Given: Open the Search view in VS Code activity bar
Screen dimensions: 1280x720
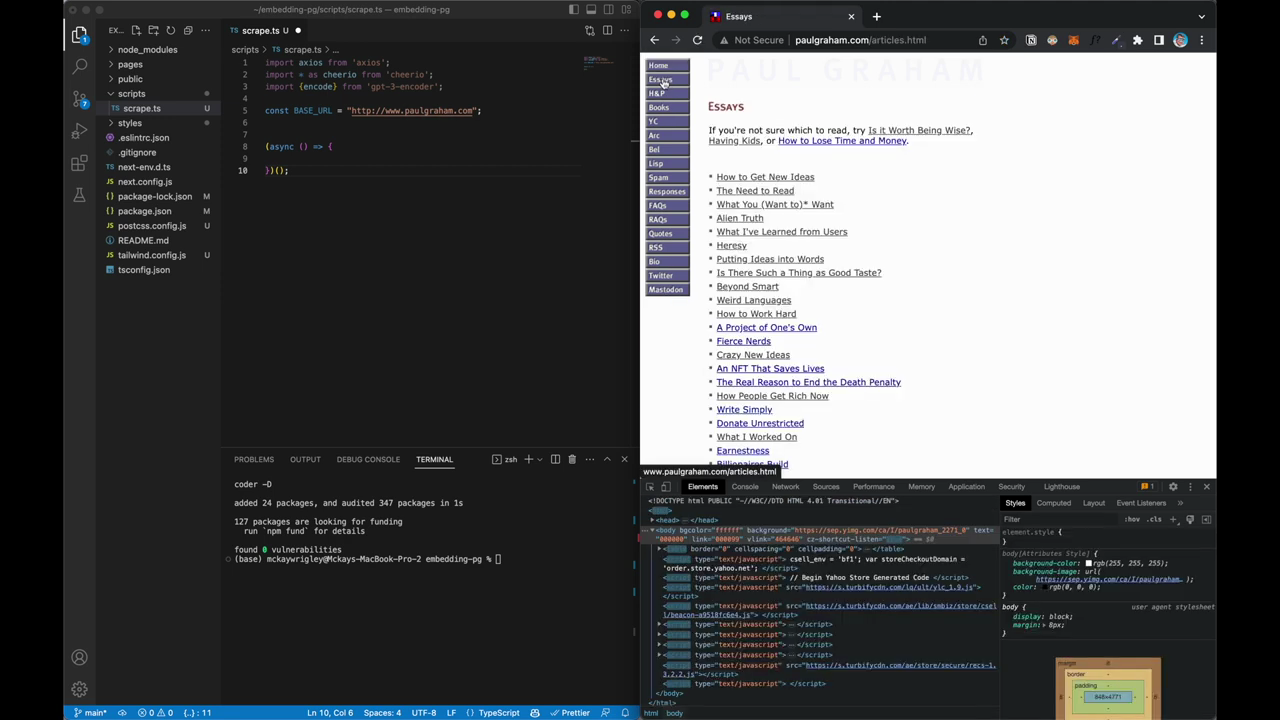Looking at the screenshot, I should click(x=79, y=66).
